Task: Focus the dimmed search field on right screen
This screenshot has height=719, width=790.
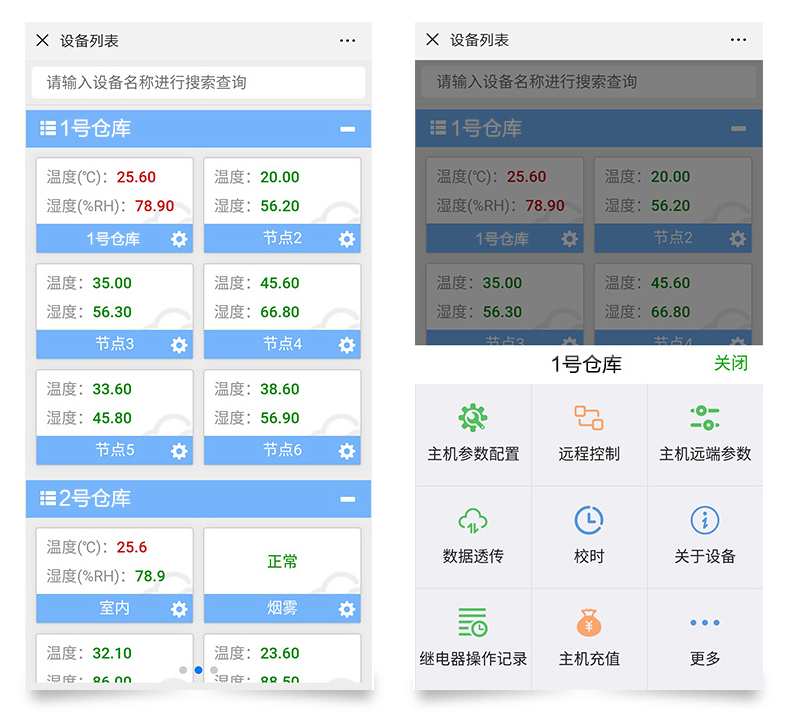Action: (588, 82)
